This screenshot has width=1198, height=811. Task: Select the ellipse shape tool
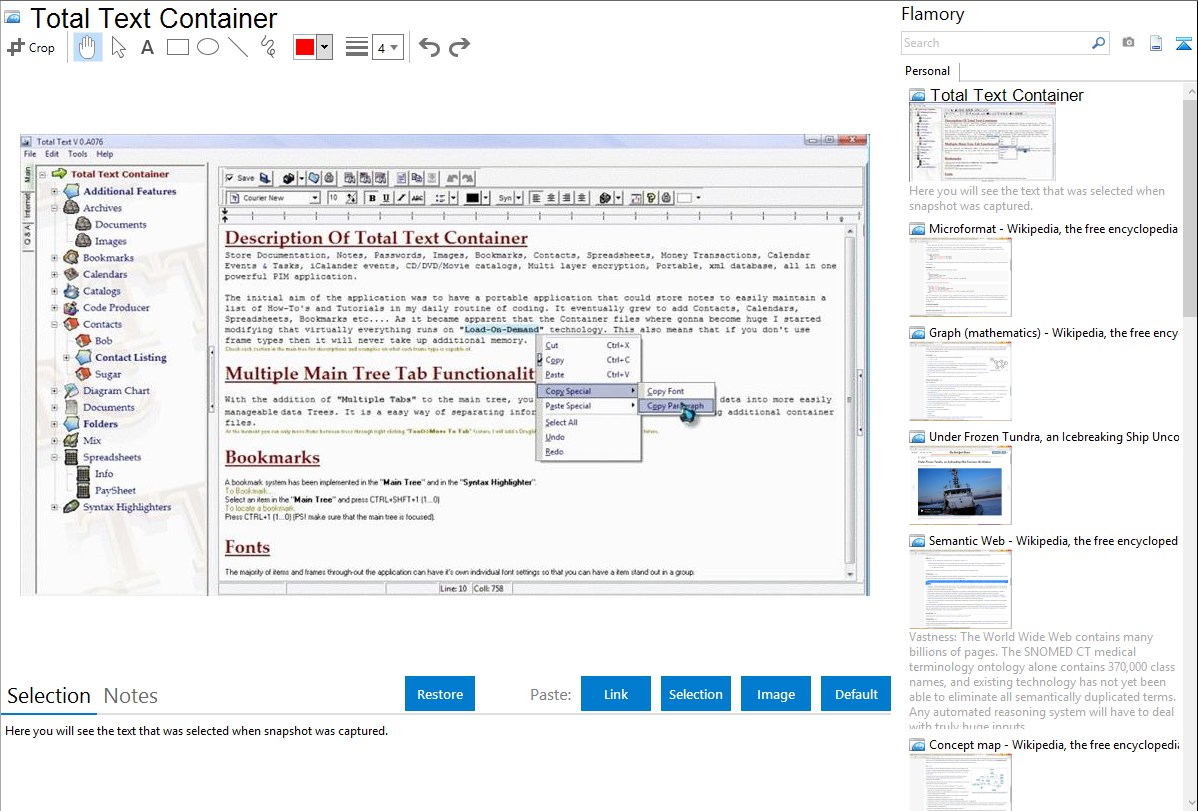point(207,47)
